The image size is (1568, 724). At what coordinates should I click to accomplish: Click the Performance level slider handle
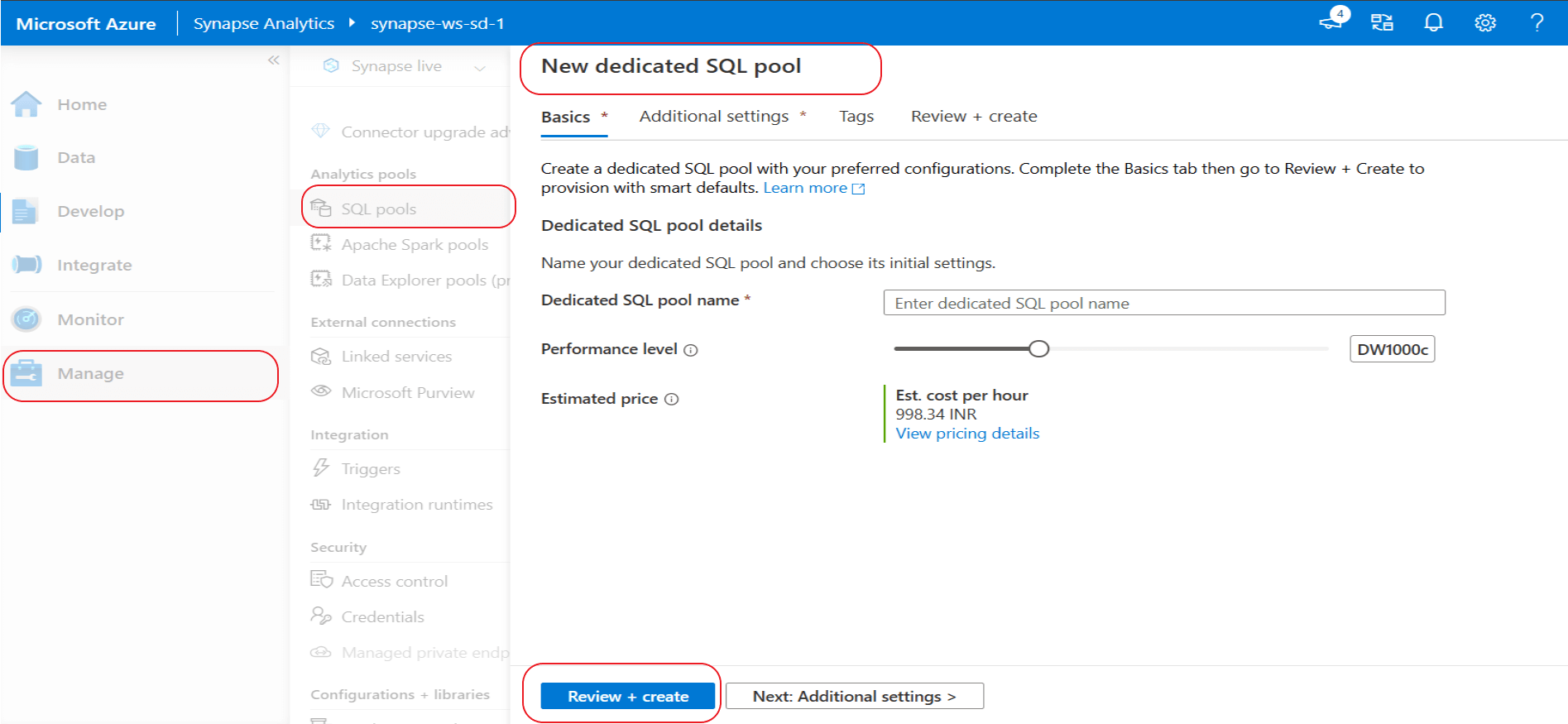point(1039,349)
